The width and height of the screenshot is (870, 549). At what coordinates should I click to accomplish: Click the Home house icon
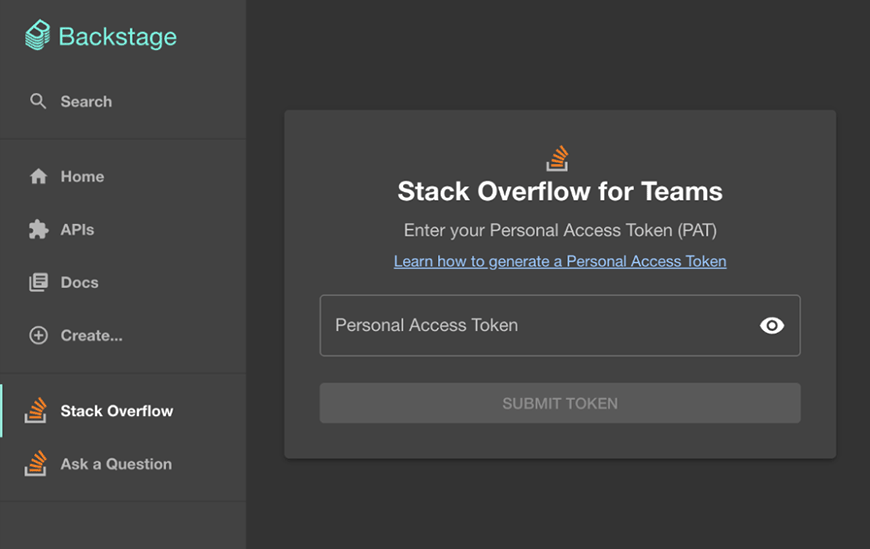(38, 177)
